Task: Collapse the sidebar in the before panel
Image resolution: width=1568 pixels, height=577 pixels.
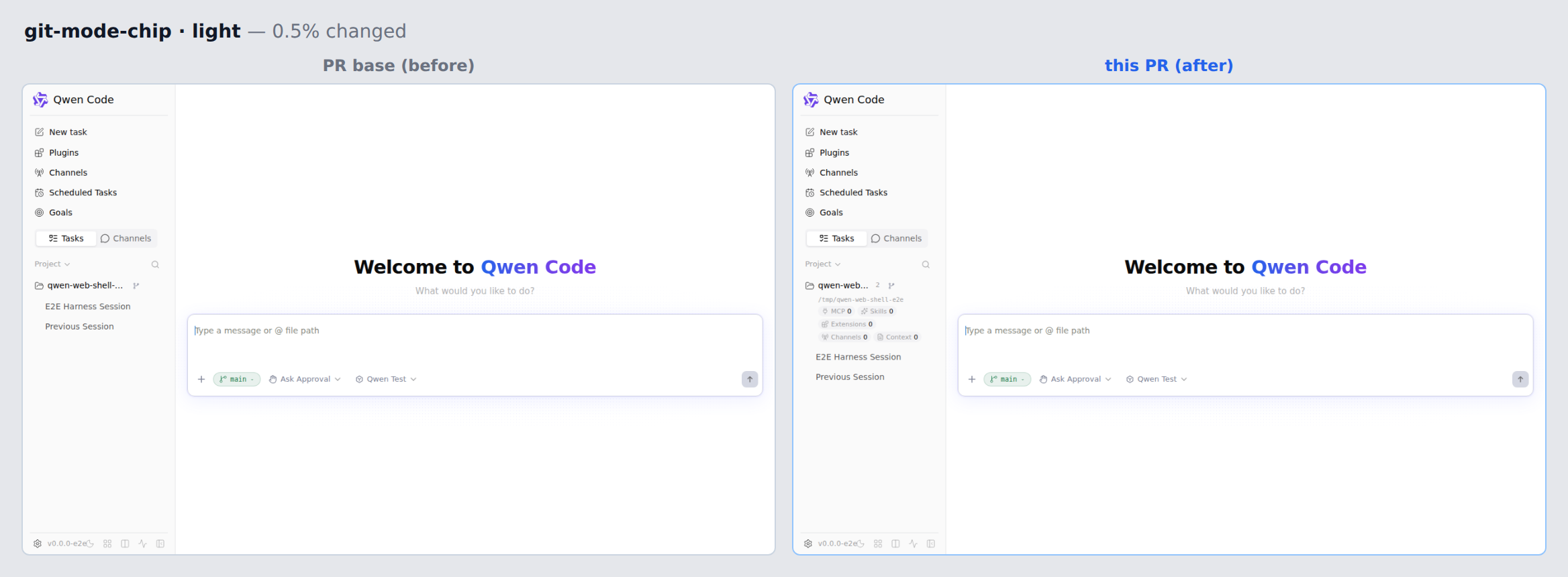Action: coord(160,543)
